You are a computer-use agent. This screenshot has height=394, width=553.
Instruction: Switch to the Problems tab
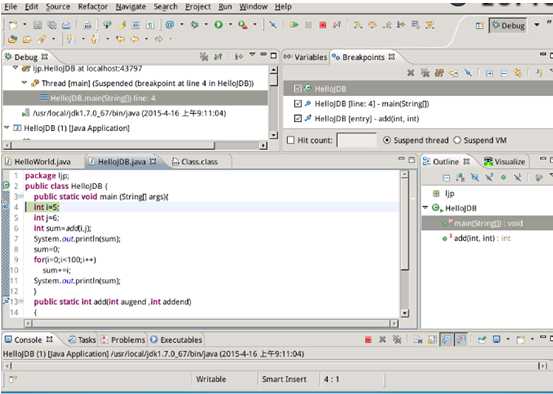pos(123,340)
